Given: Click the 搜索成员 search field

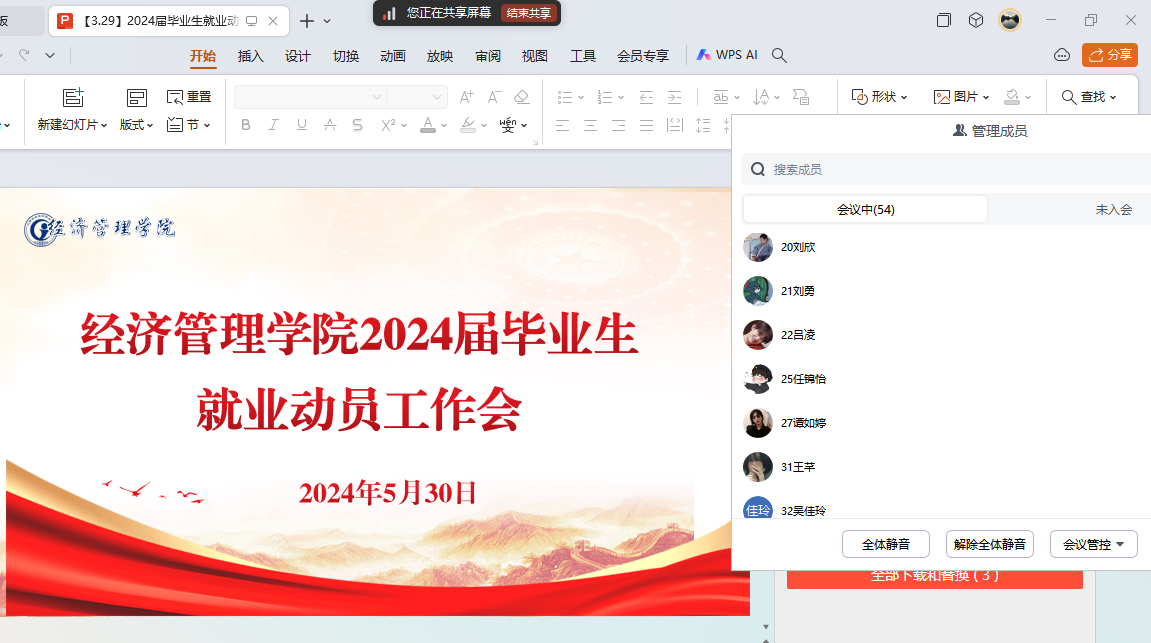Looking at the screenshot, I should click(945, 170).
